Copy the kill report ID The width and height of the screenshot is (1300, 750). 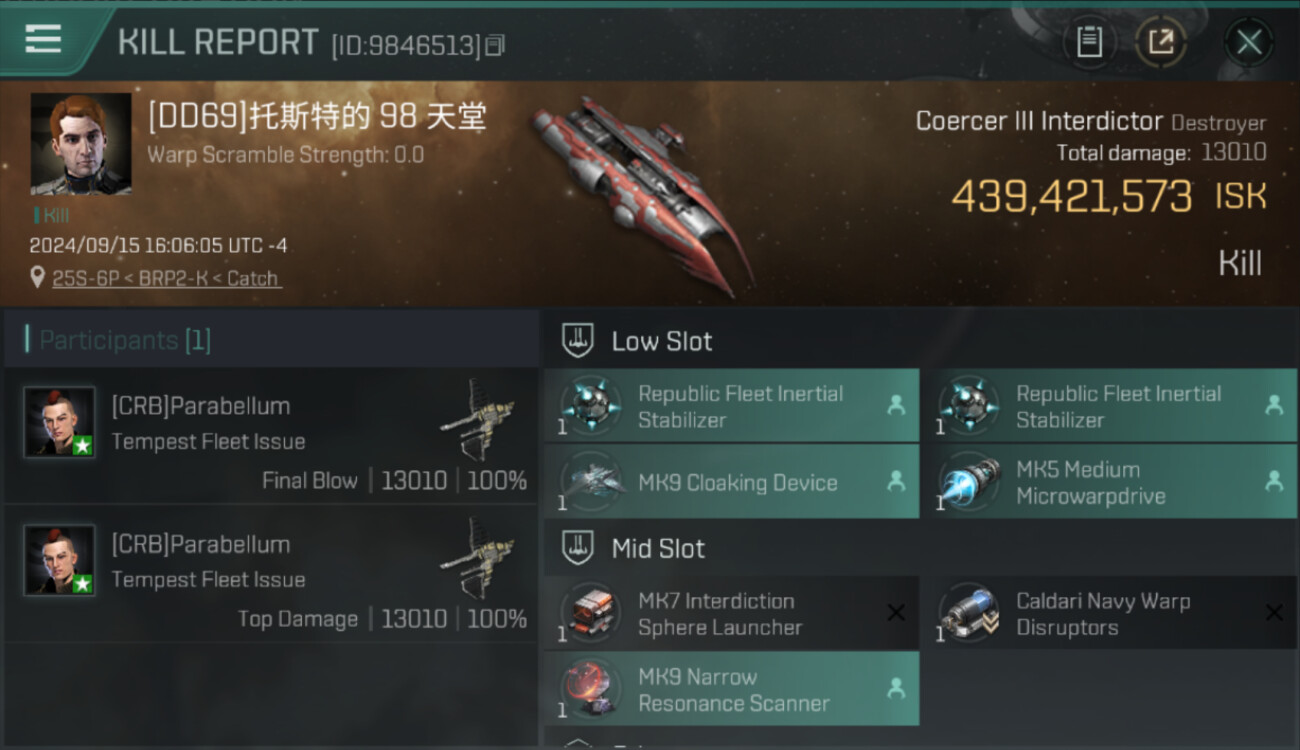[495, 45]
